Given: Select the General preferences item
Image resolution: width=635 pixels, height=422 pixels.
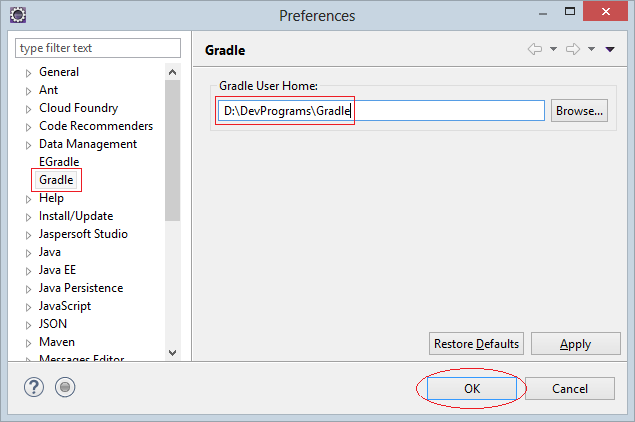Looking at the screenshot, I should point(59,72).
